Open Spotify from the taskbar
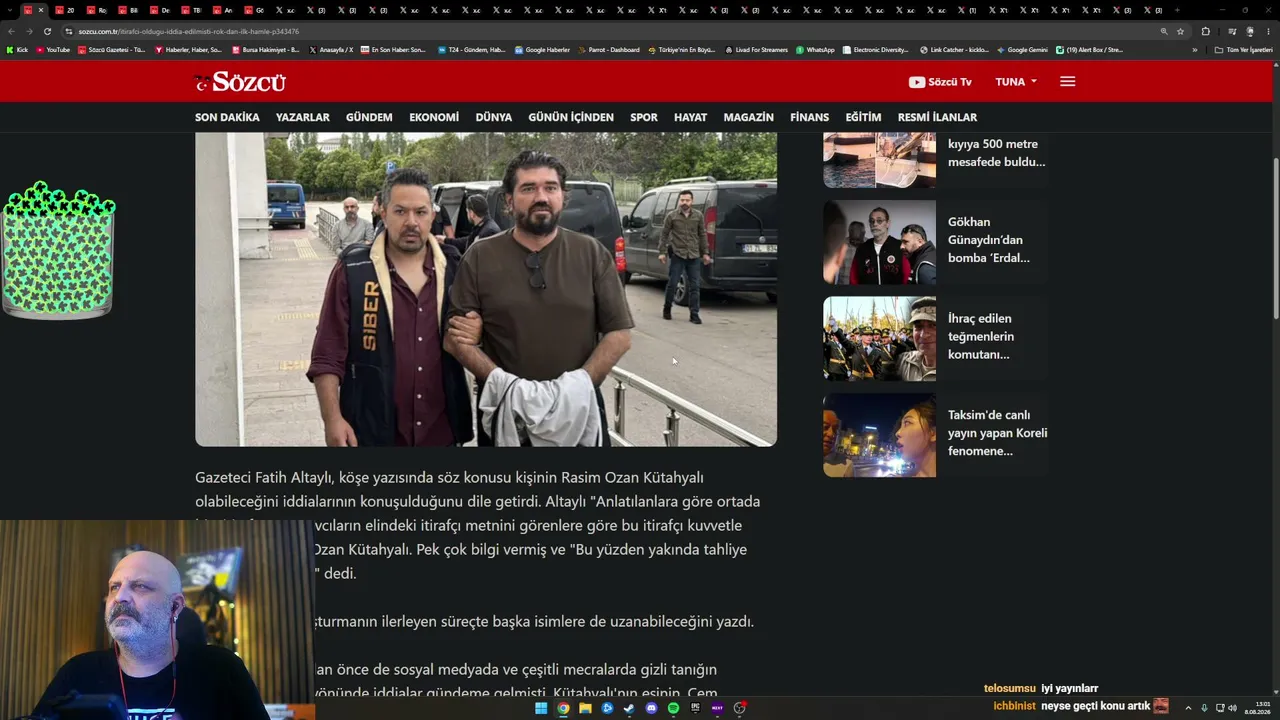 point(673,708)
